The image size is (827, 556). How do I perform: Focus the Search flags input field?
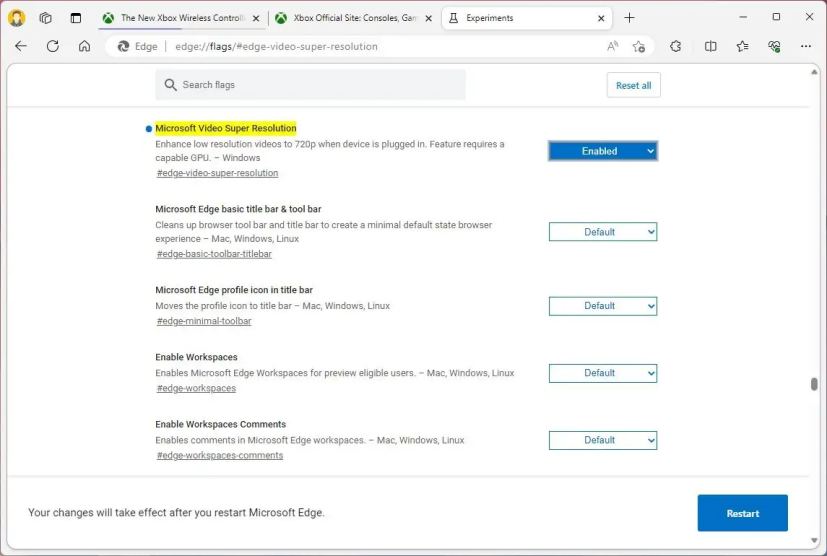(310, 85)
